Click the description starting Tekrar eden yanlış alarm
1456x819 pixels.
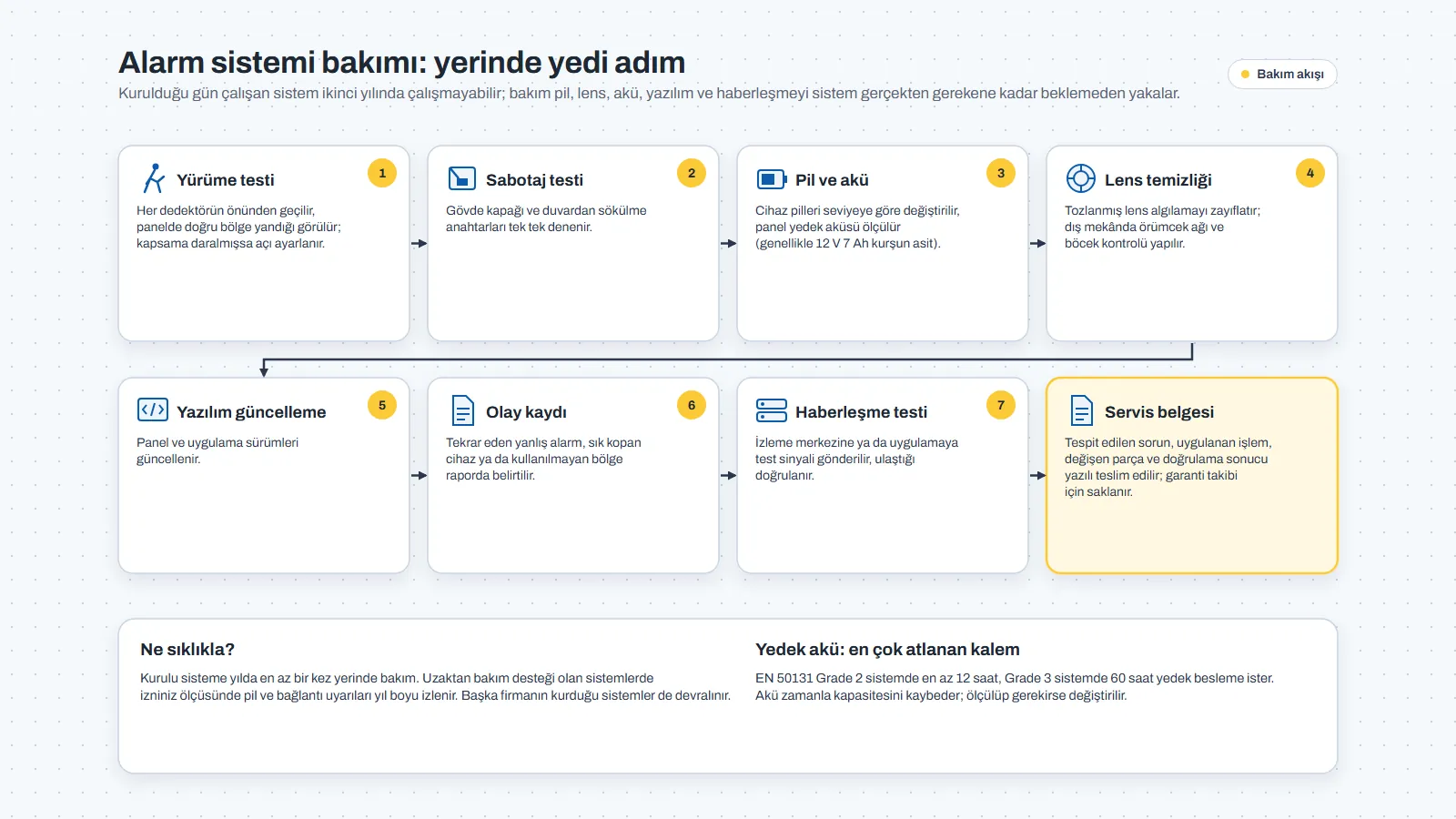click(x=543, y=459)
